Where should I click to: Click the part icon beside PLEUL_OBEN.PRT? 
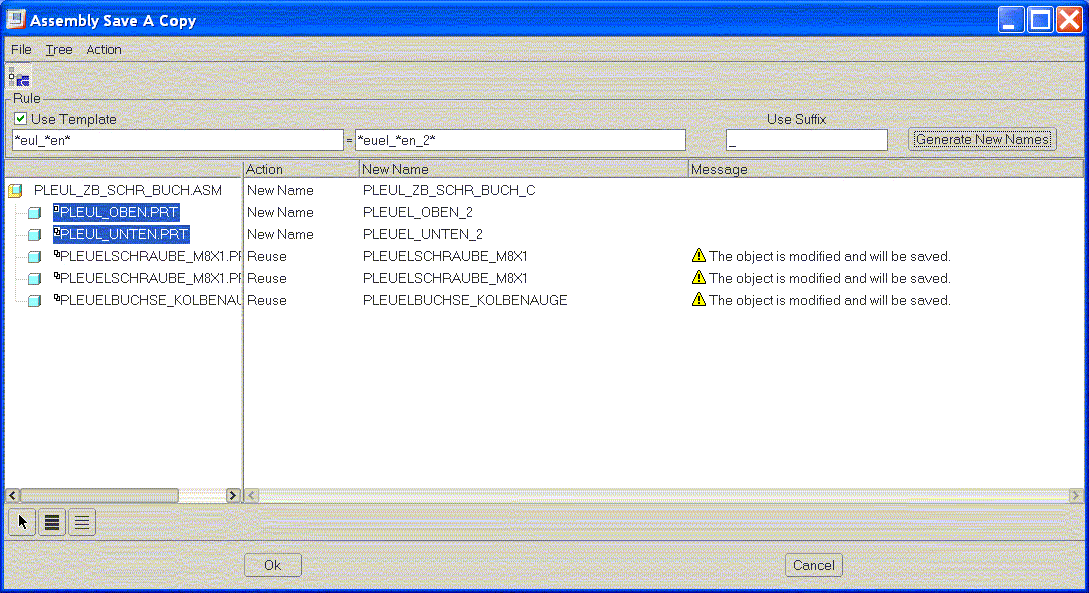tap(35, 213)
